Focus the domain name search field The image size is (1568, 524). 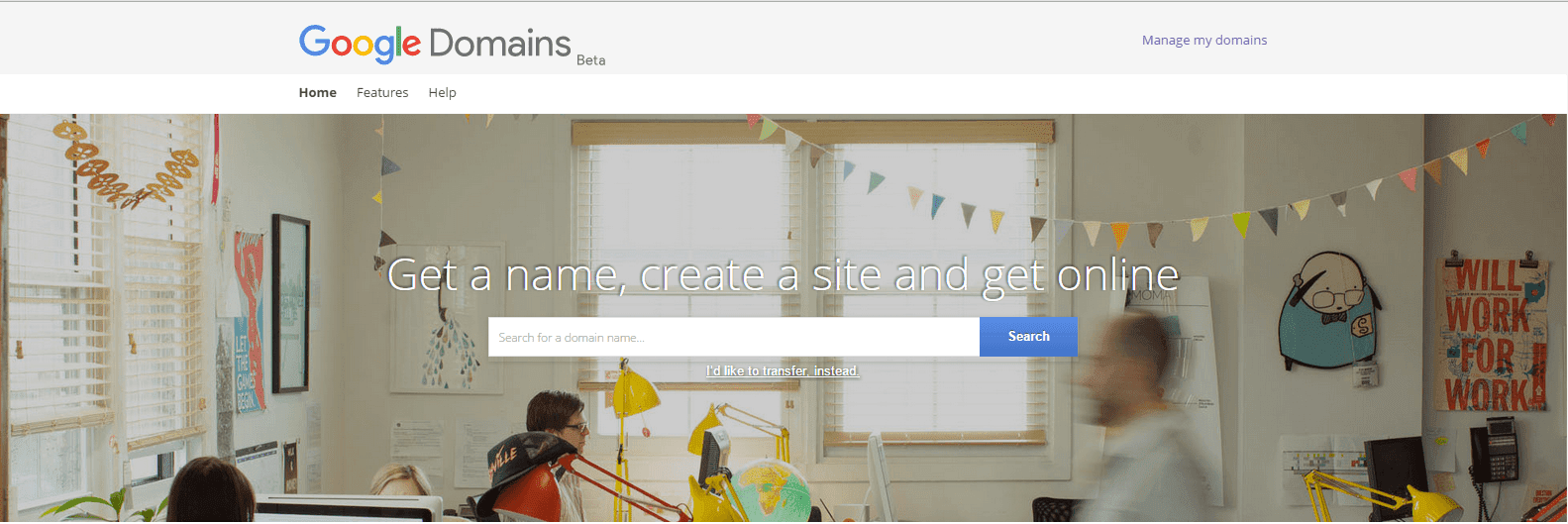coord(734,337)
